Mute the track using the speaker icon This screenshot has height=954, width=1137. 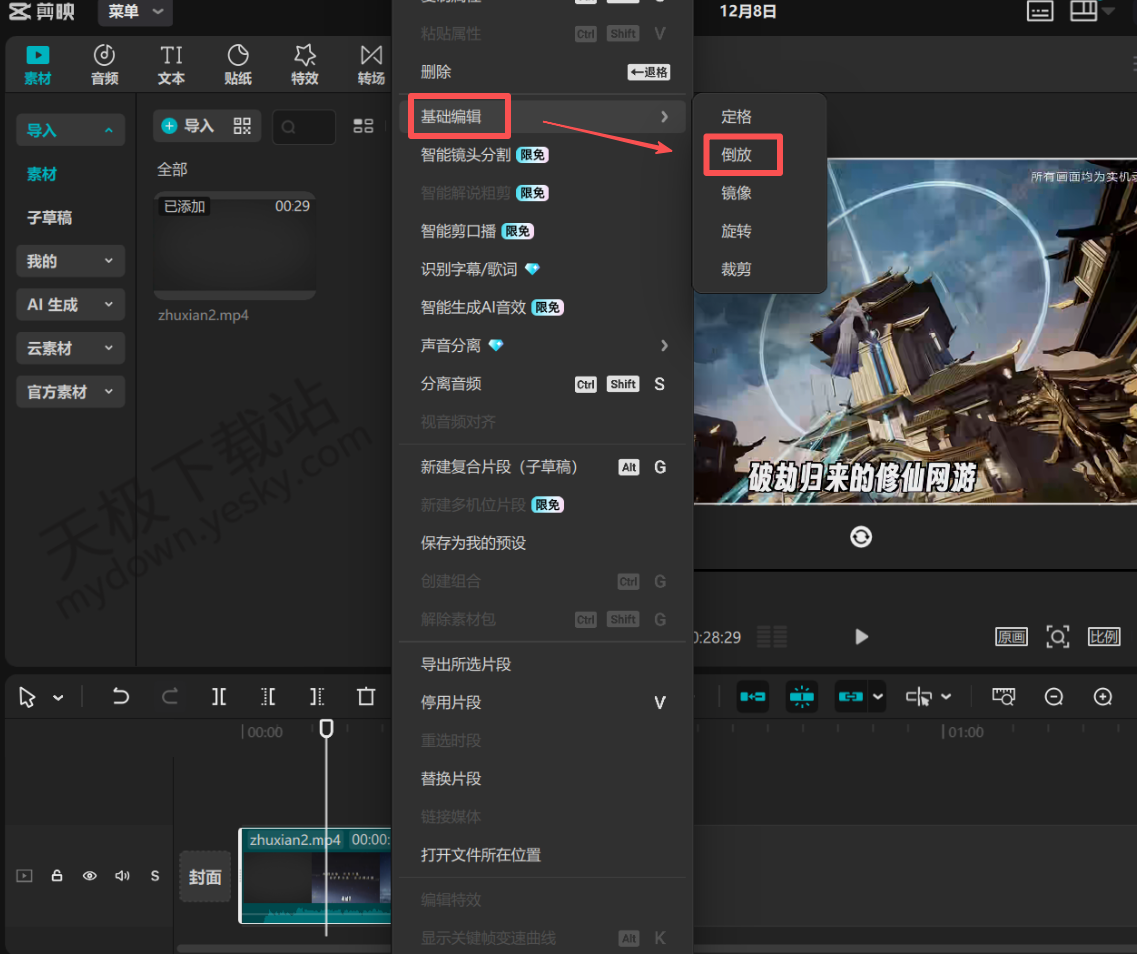[122, 875]
